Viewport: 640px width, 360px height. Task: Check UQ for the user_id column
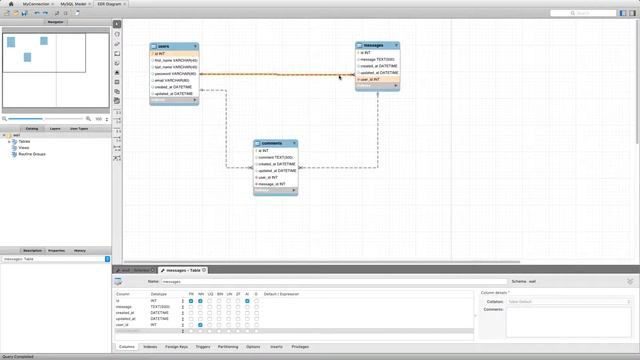point(209,325)
